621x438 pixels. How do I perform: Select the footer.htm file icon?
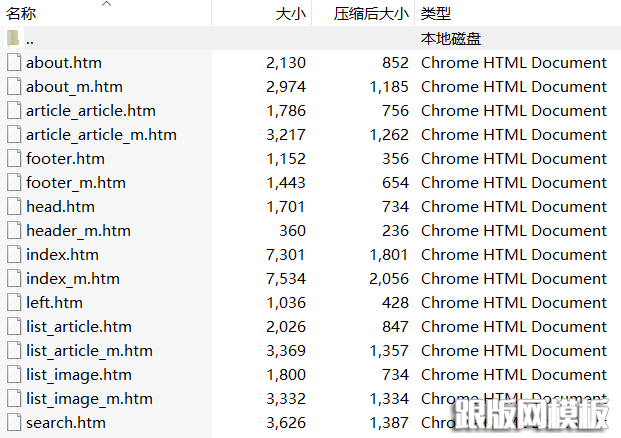[x=13, y=158]
